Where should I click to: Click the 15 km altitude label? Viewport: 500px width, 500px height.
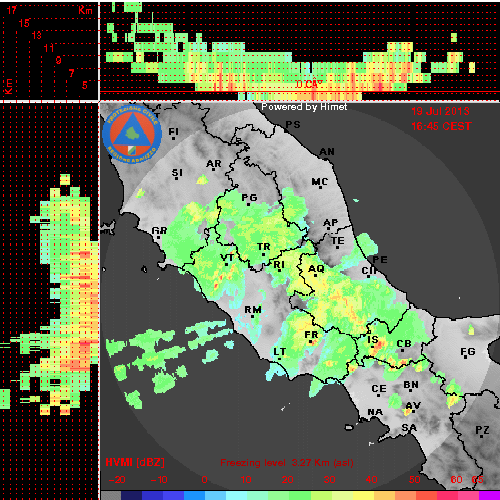pos(24,23)
